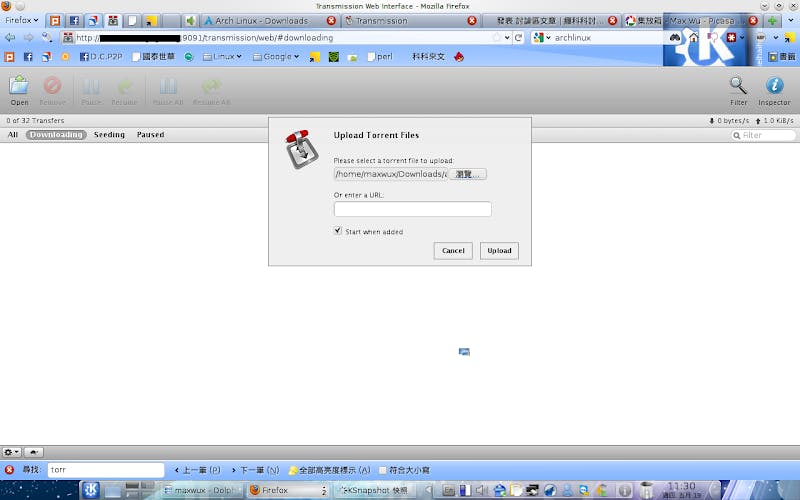Click the speaker pinned tab icon
This screenshot has height=500, width=800.
pyautogui.click(x=190, y=20)
